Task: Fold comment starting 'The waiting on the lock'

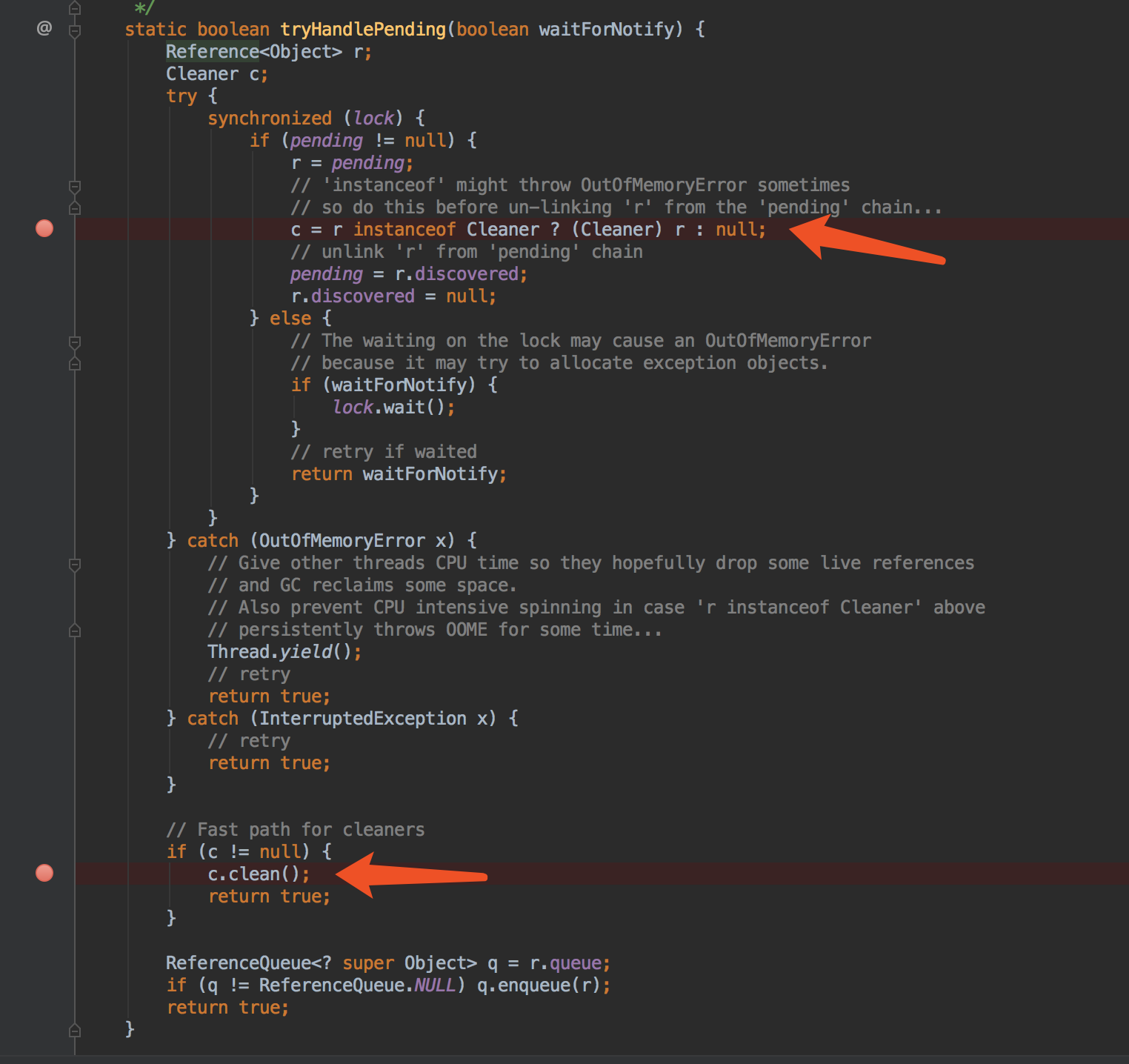Action: [75, 342]
